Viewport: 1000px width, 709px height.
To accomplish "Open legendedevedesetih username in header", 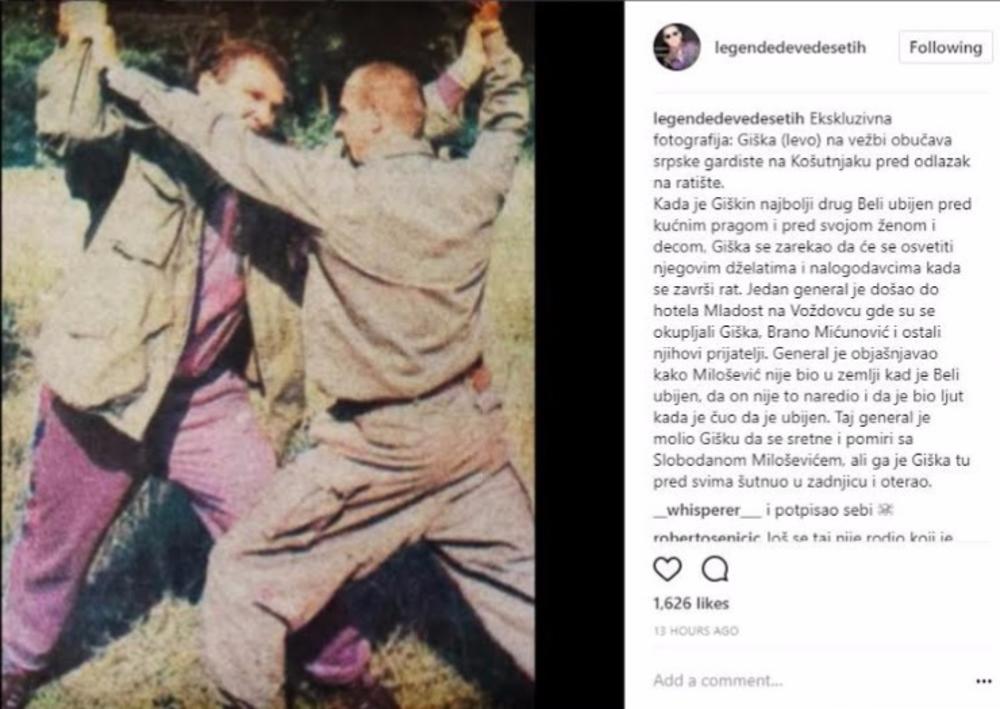I will click(x=790, y=48).
